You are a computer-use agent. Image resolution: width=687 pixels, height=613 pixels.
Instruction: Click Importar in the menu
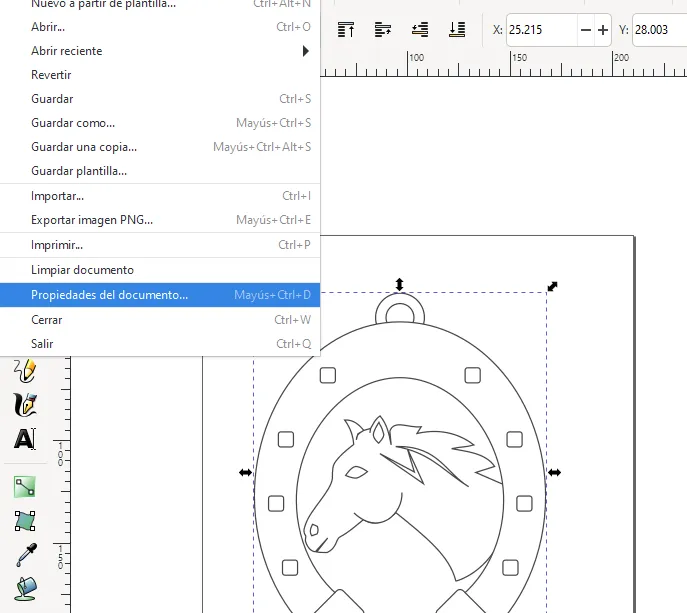click(x=58, y=196)
